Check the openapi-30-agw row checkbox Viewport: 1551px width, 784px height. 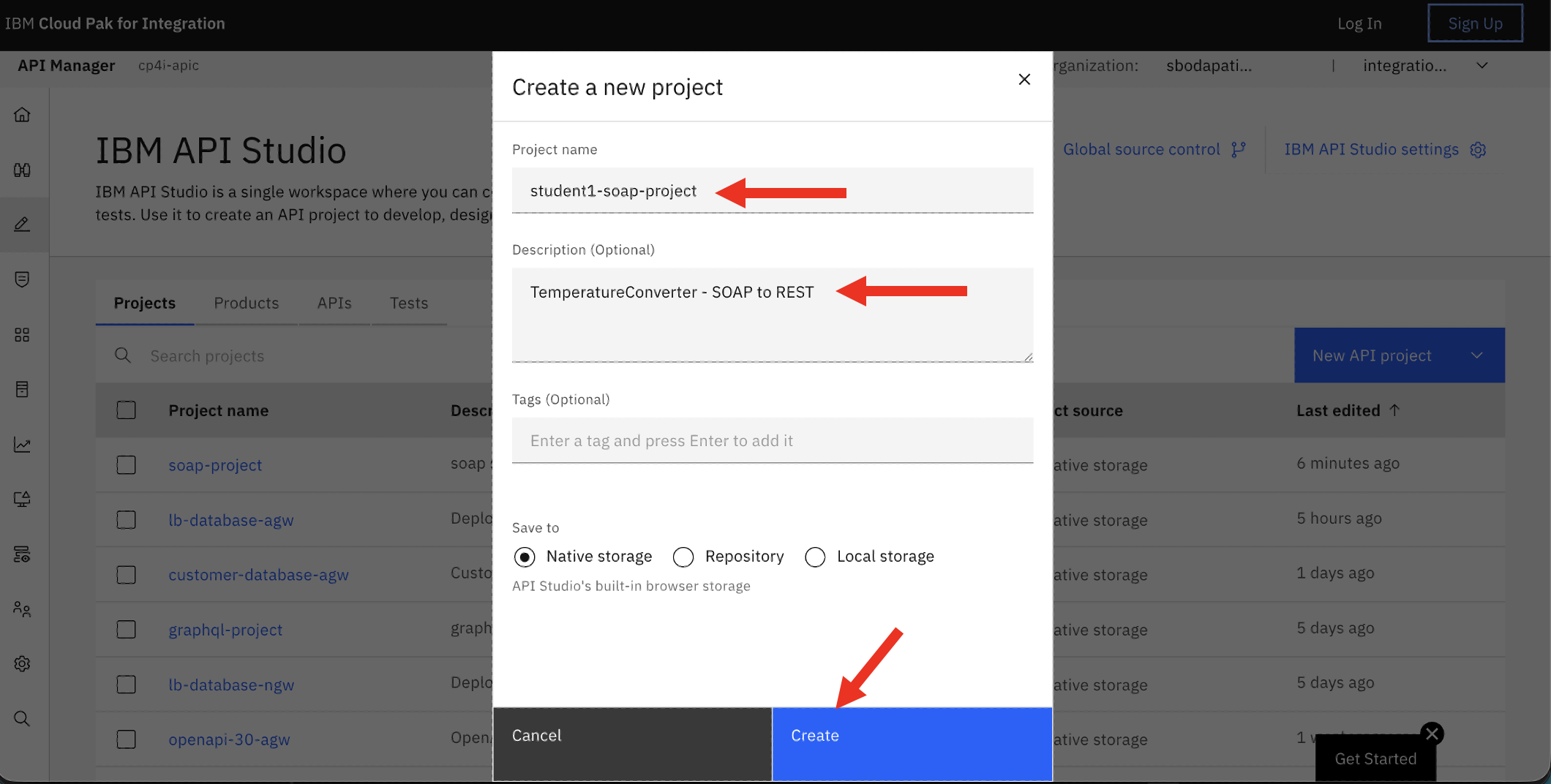coord(127,739)
